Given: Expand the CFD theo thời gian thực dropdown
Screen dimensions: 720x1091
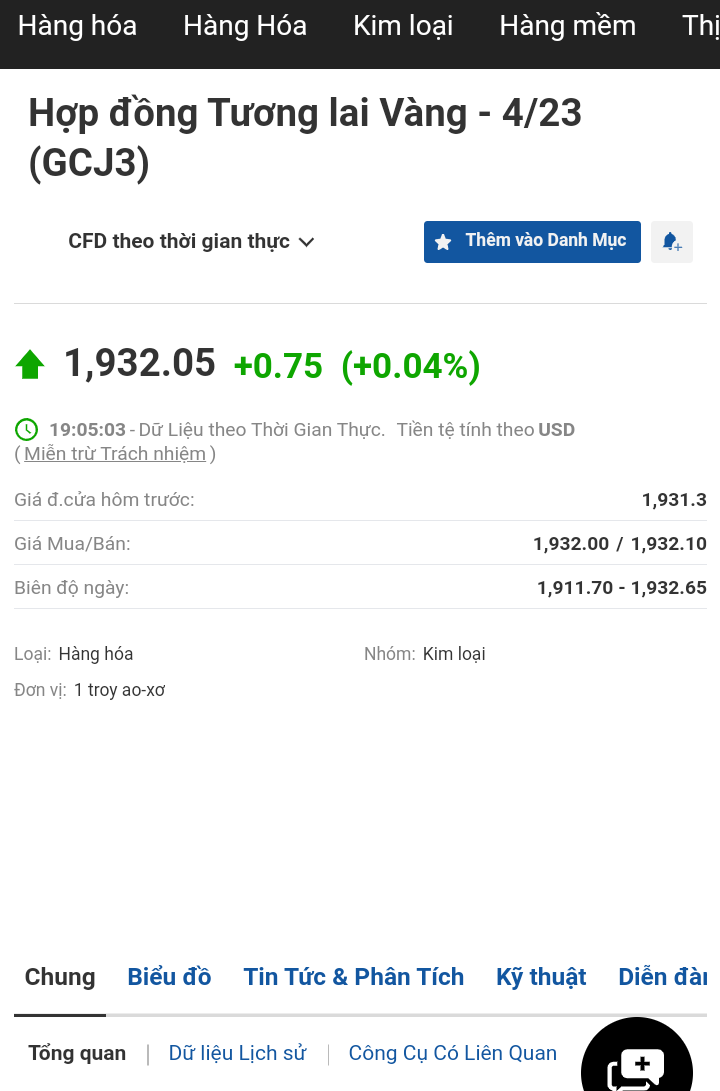Looking at the screenshot, I should (180, 241).
